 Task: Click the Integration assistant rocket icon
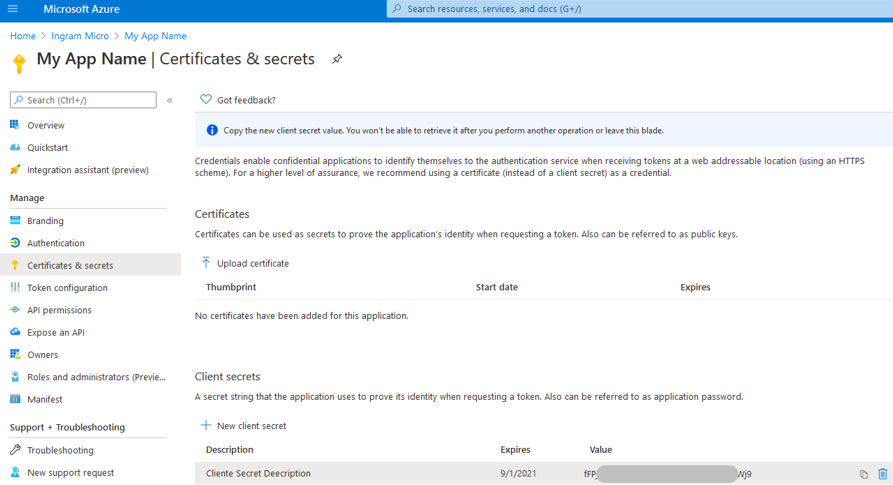click(15, 169)
